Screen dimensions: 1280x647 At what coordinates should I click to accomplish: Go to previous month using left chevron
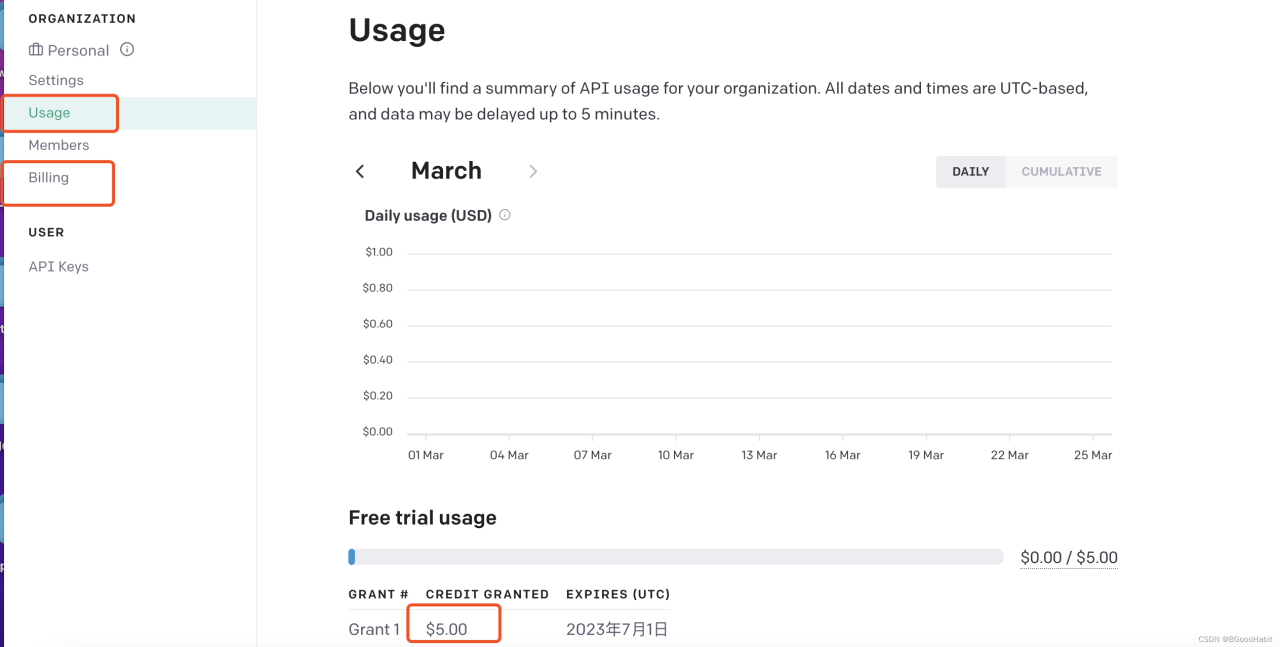[360, 171]
